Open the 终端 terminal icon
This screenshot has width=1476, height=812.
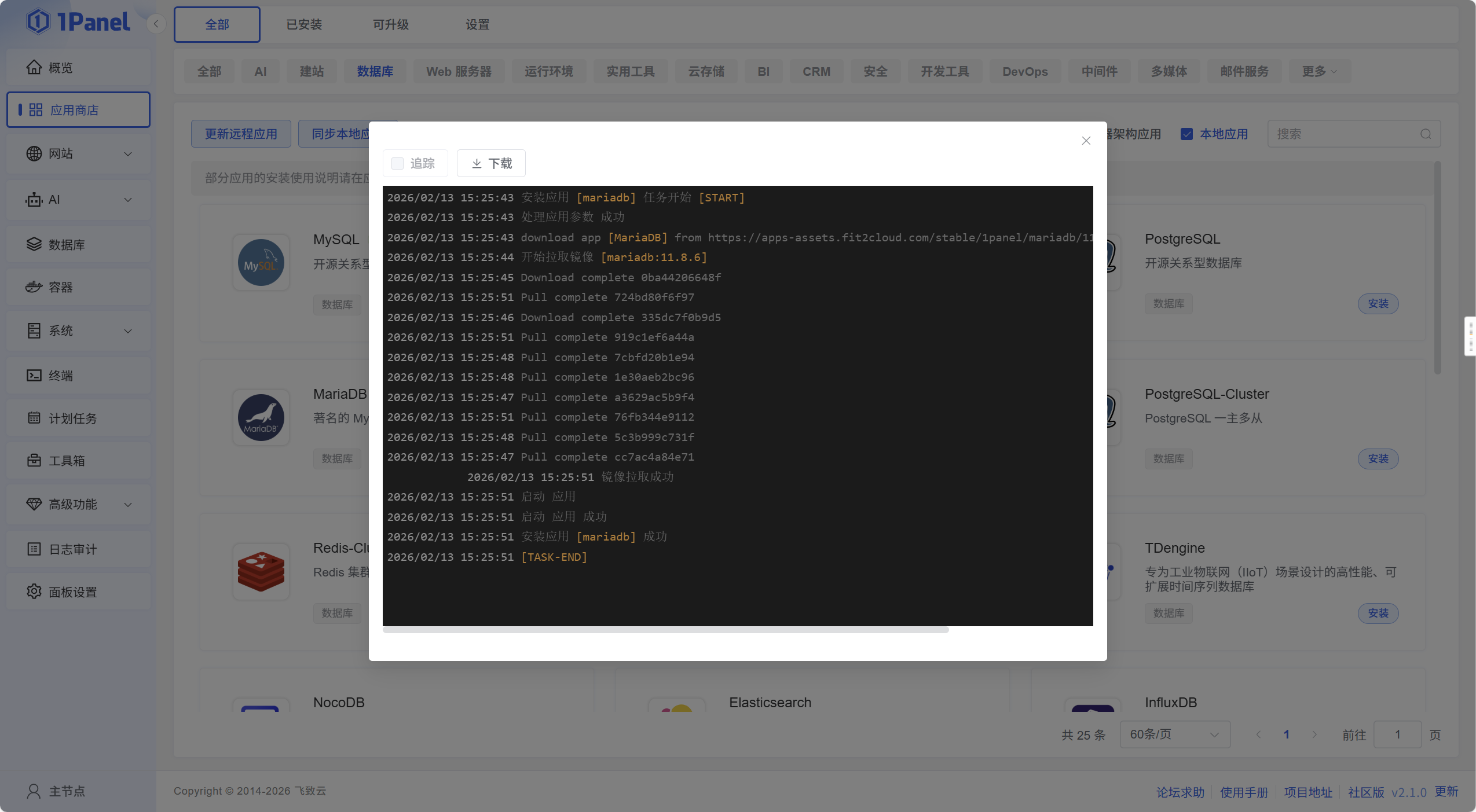click(34, 376)
